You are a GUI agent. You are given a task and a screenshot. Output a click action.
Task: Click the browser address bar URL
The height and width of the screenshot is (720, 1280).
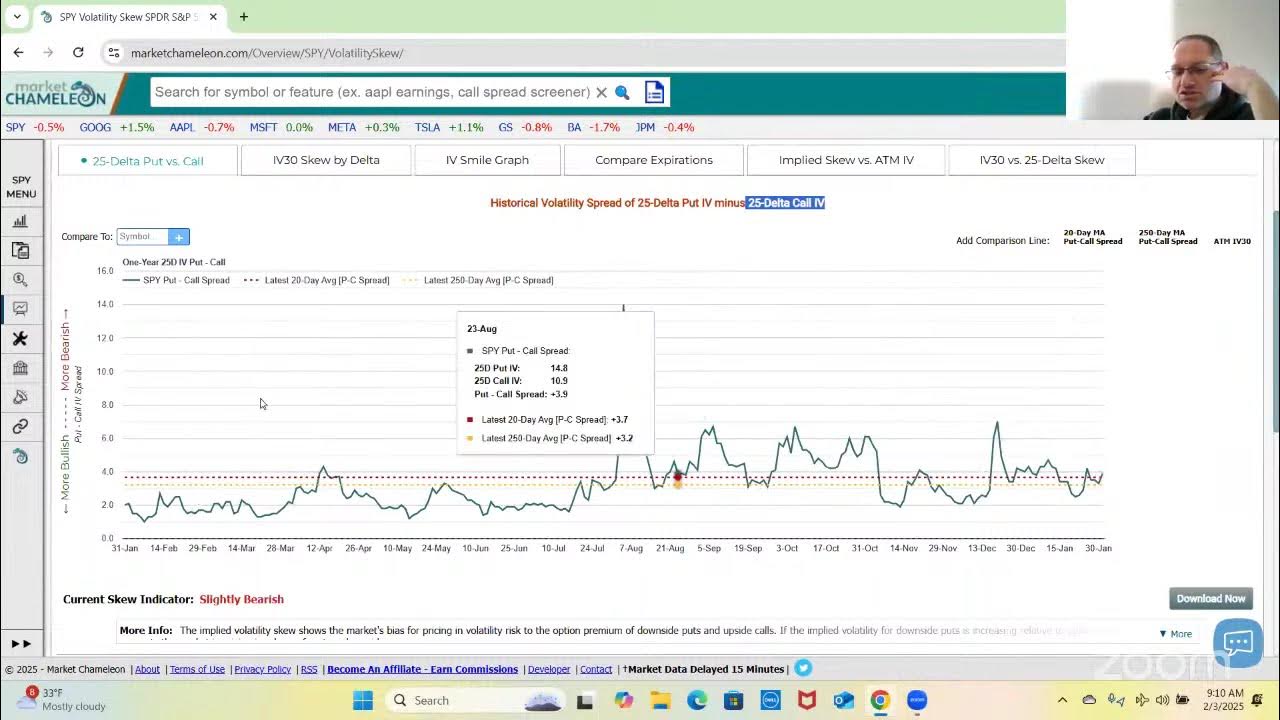coord(267,53)
